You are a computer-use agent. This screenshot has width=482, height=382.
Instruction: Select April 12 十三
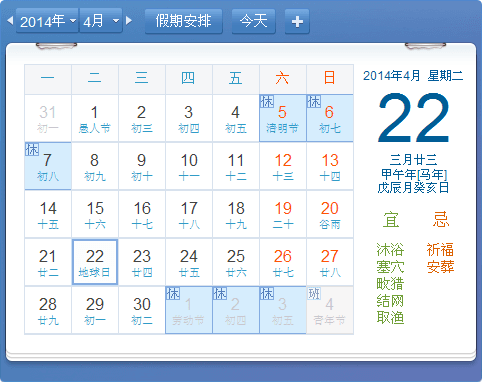[283, 166]
